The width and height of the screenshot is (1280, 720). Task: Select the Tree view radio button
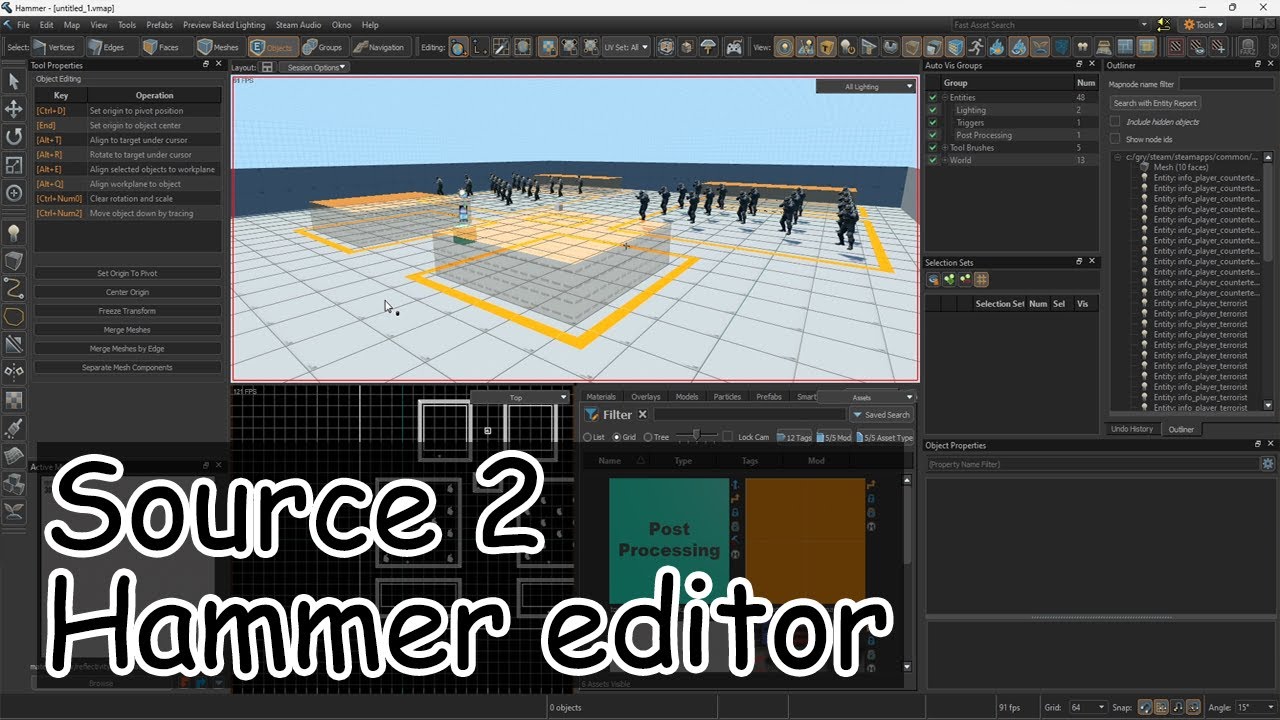click(648, 437)
